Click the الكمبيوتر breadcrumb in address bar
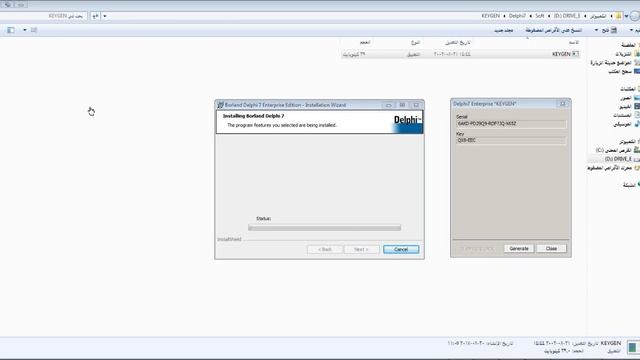640x360 pixels. click(x=598, y=16)
